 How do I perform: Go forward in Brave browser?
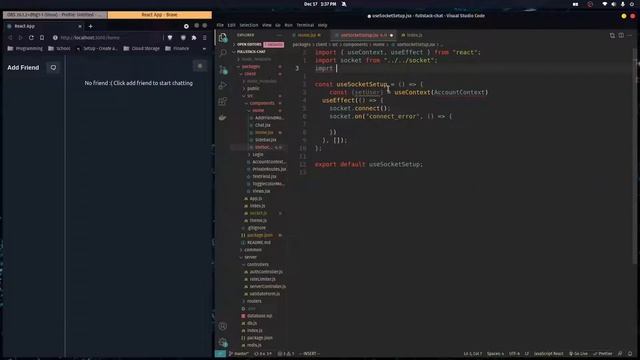[20, 38]
